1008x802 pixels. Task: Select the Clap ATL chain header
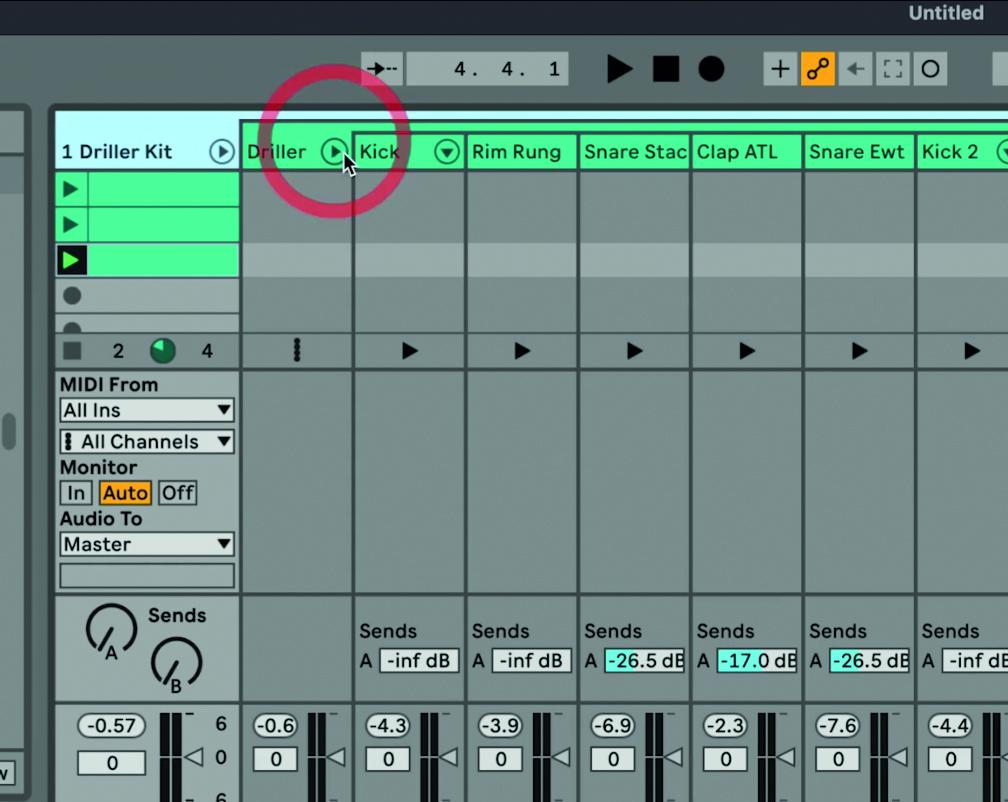point(746,152)
